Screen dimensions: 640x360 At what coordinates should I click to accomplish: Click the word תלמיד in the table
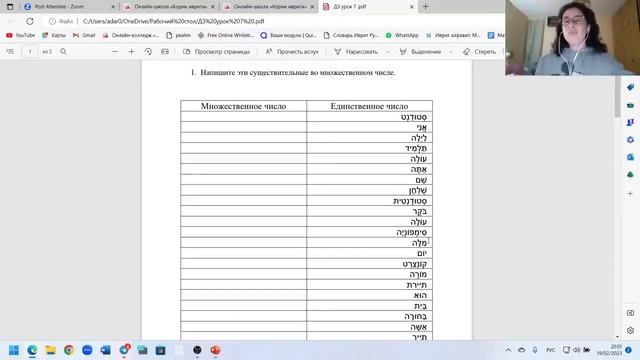pyautogui.click(x=416, y=148)
